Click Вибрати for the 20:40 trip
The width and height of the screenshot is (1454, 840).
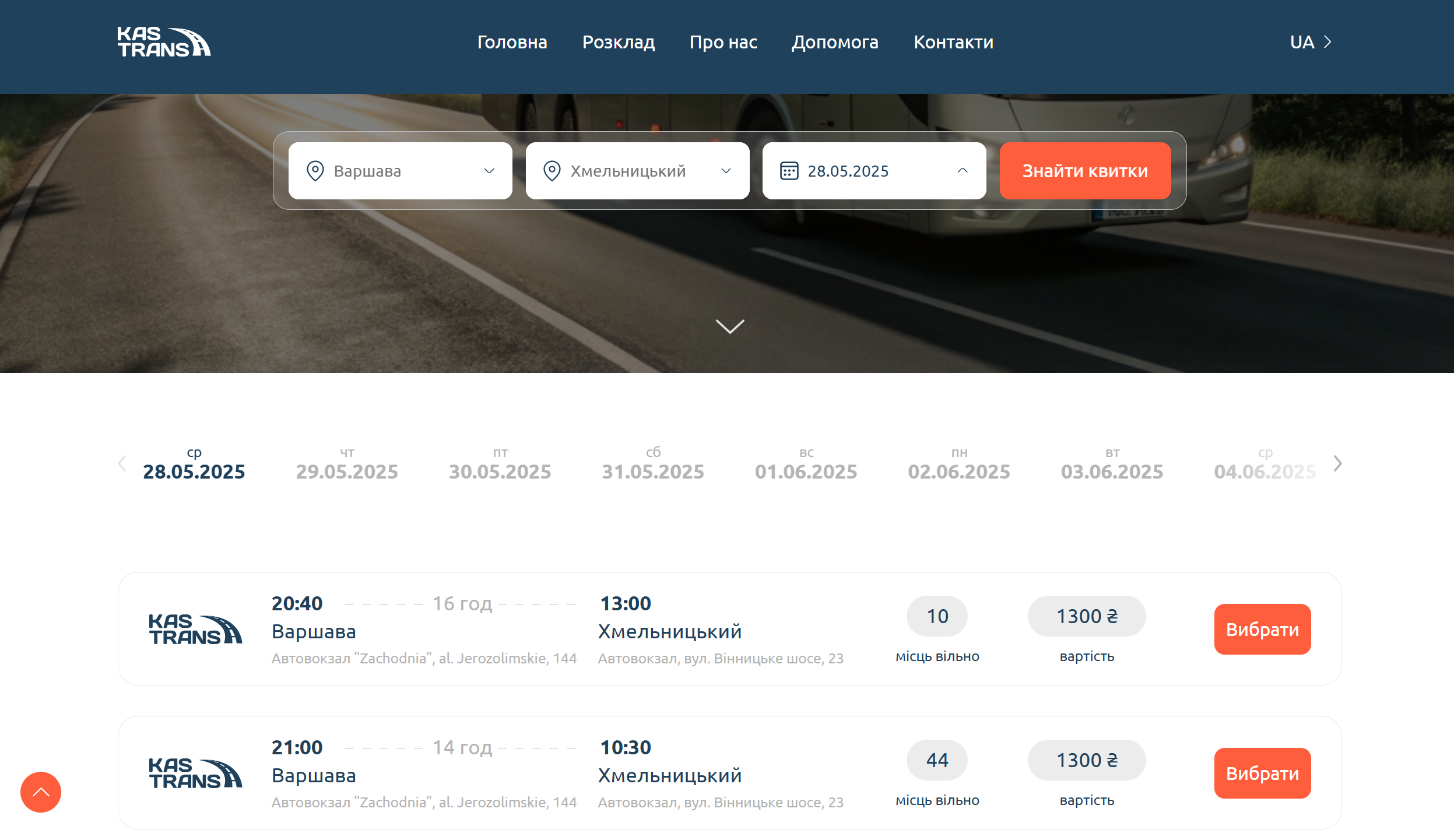click(x=1262, y=629)
